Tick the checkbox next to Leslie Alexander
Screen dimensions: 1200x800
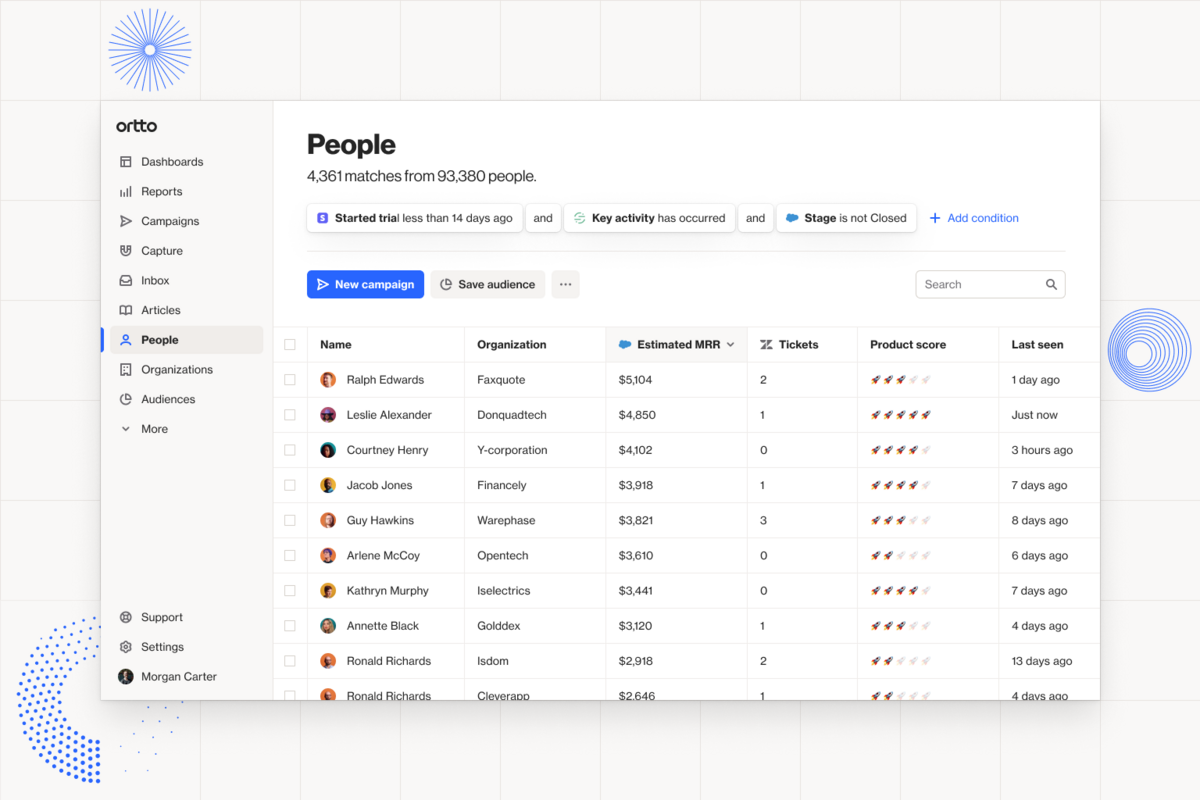click(x=289, y=414)
